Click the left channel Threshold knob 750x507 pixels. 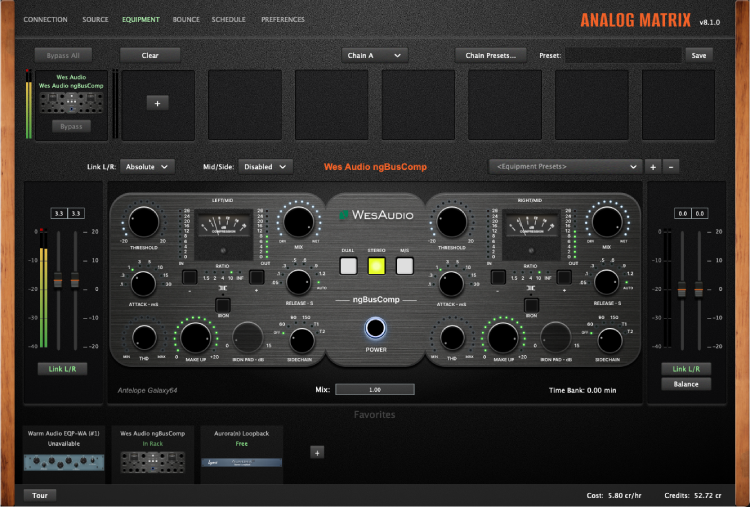(144, 222)
